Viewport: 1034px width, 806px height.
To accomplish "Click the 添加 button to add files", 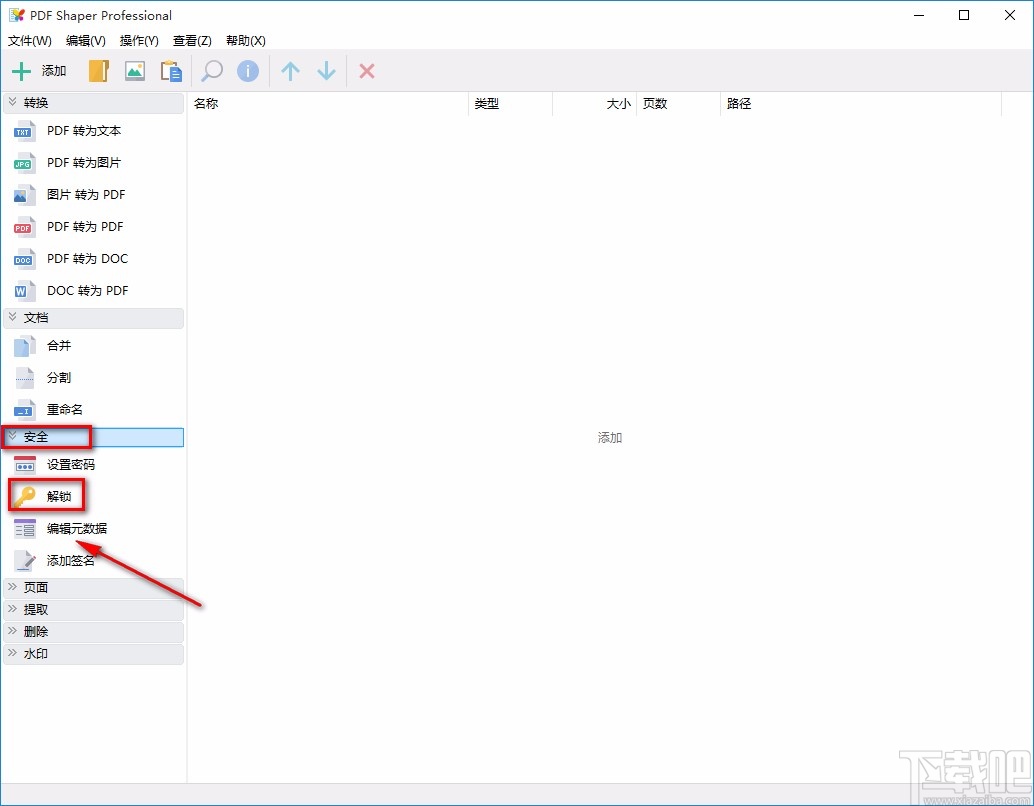I will point(38,71).
